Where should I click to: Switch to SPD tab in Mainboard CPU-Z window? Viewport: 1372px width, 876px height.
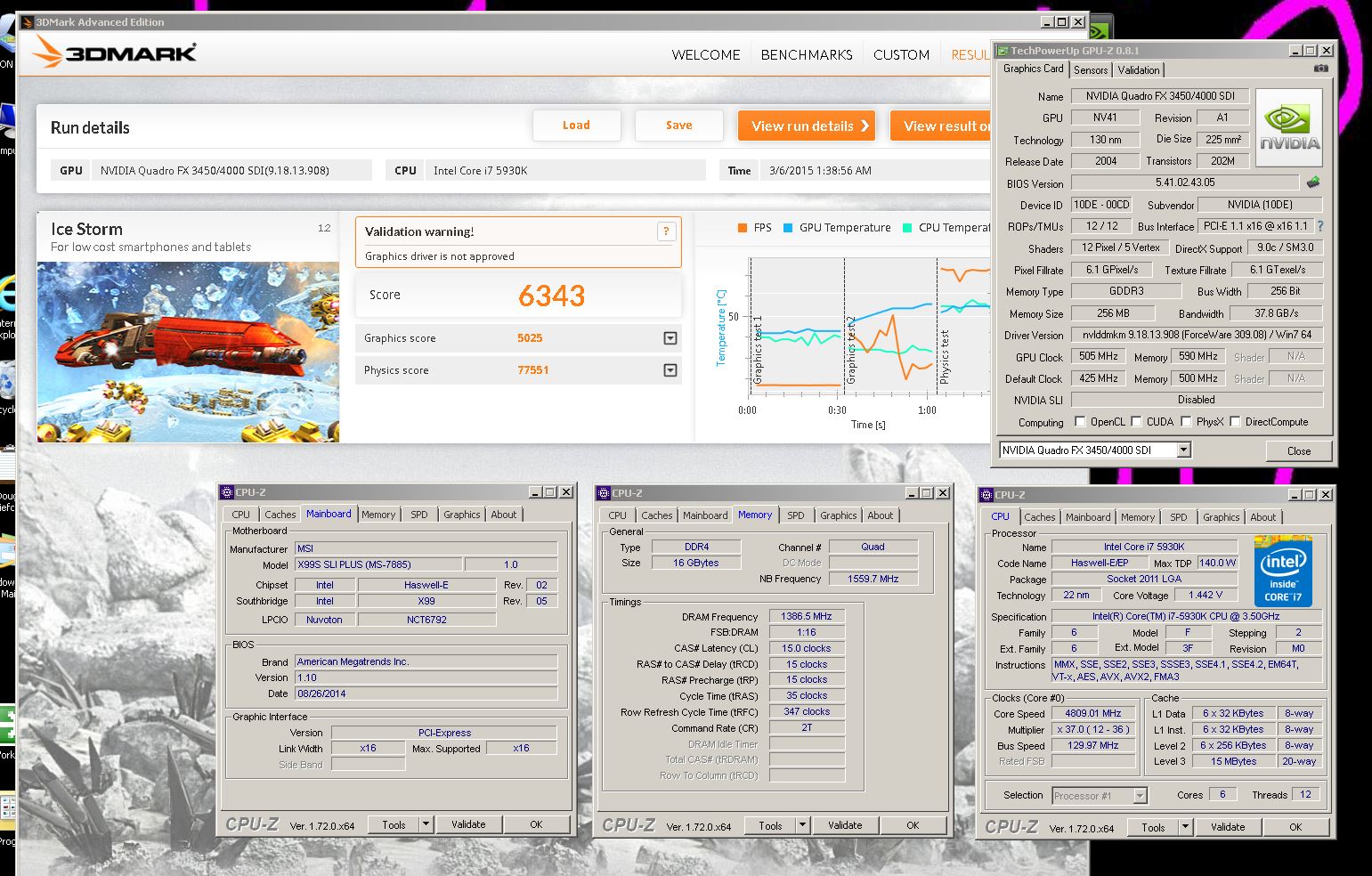coord(419,515)
